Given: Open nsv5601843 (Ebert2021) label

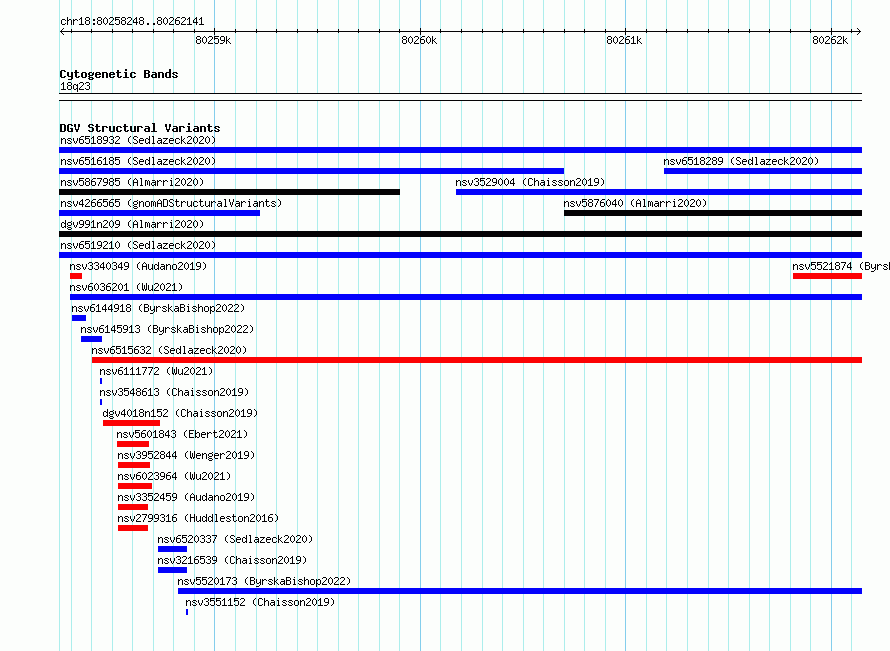Looking at the screenshot, I should pos(182,434).
